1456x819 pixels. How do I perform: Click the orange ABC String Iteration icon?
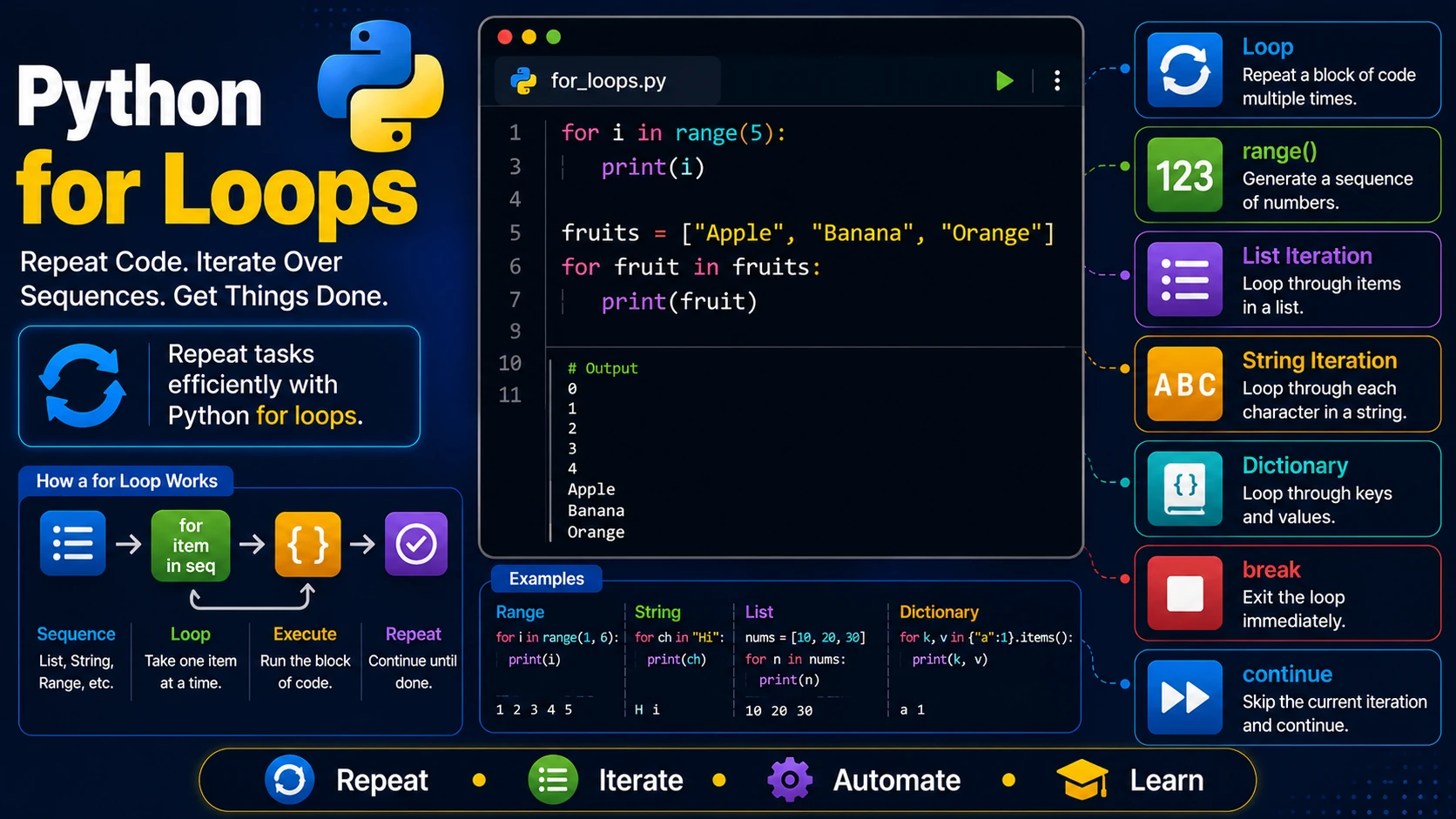point(1184,384)
